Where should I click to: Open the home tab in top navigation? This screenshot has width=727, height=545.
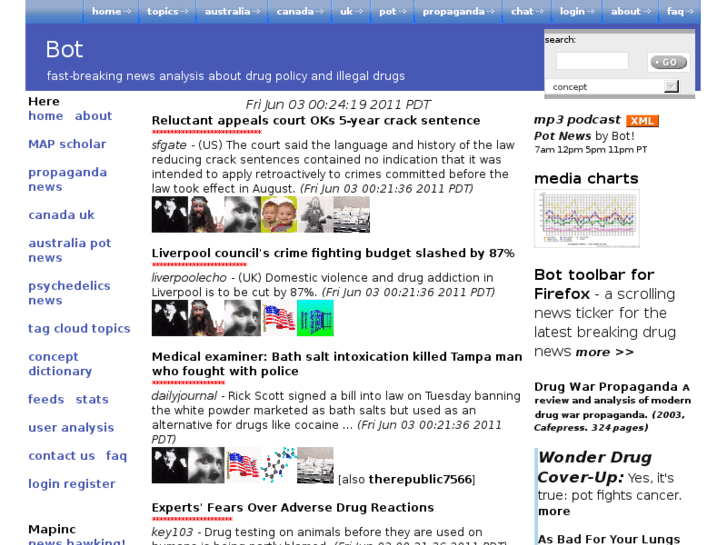point(111,12)
